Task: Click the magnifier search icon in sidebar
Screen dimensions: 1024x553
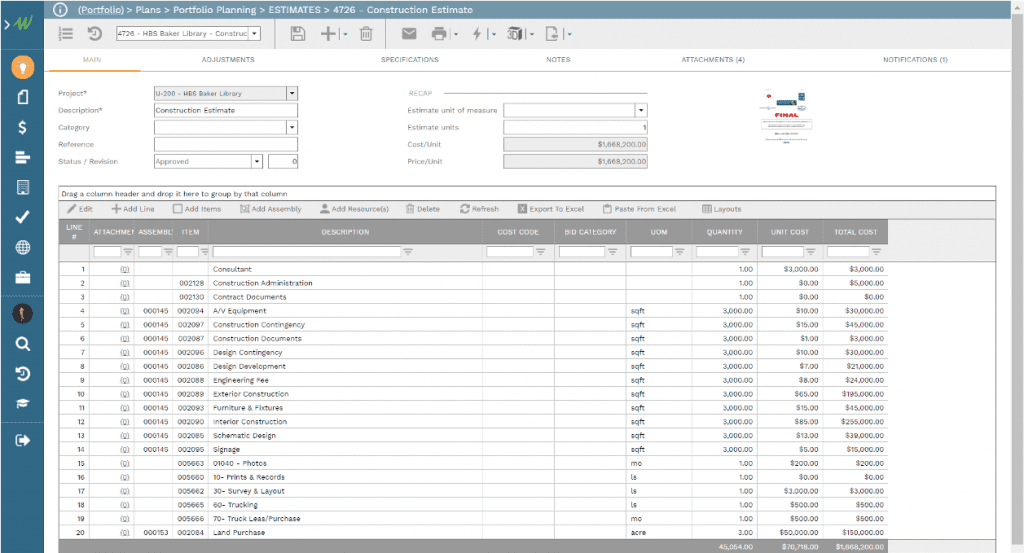Action: [x=22, y=344]
